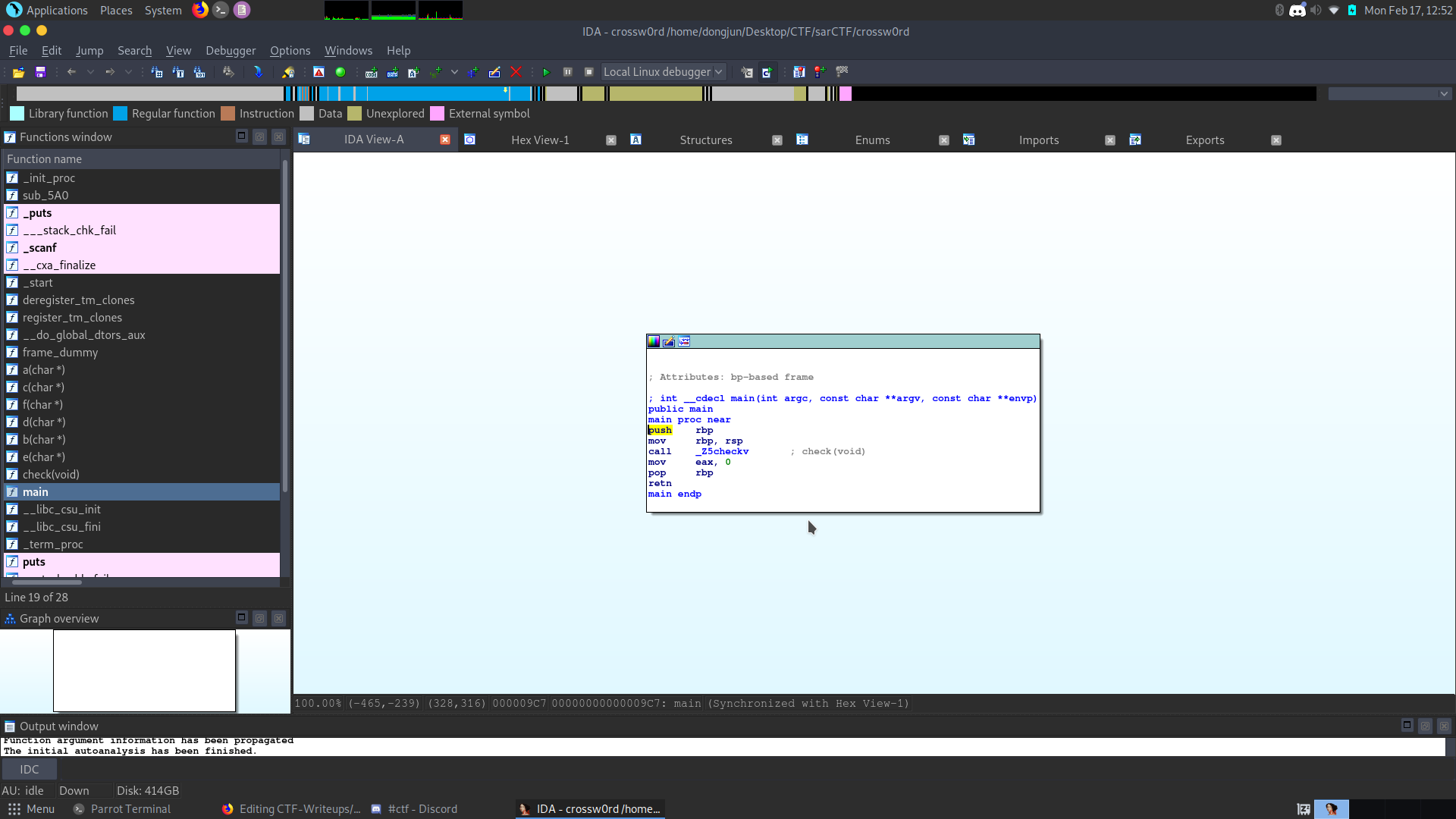
Task: Start the debugger process with play icon
Action: [x=546, y=72]
